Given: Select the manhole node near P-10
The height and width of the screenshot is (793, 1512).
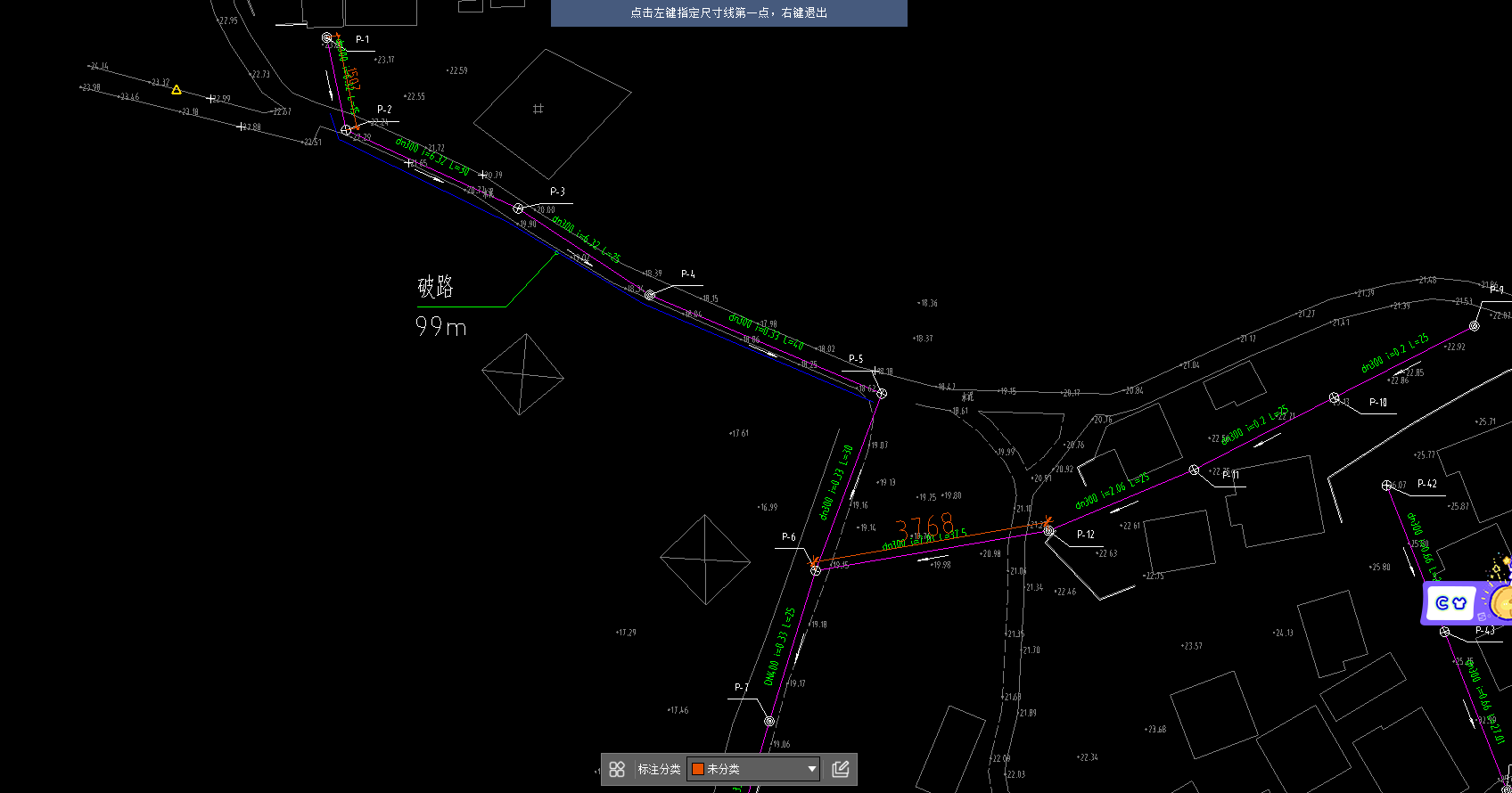Looking at the screenshot, I should pyautogui.click(x=1335, y=398).
